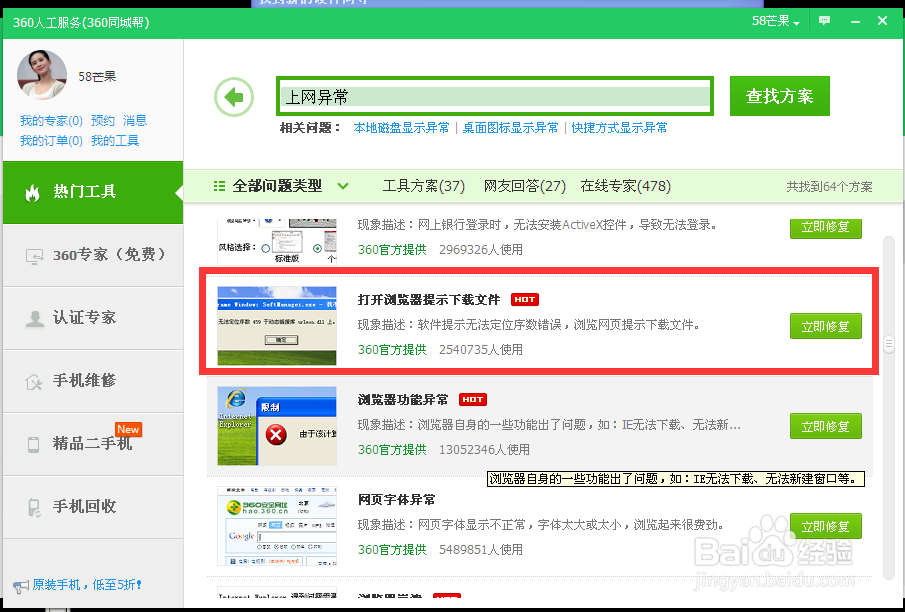Click the list icon beside 全部问题类型

point(219,186)
